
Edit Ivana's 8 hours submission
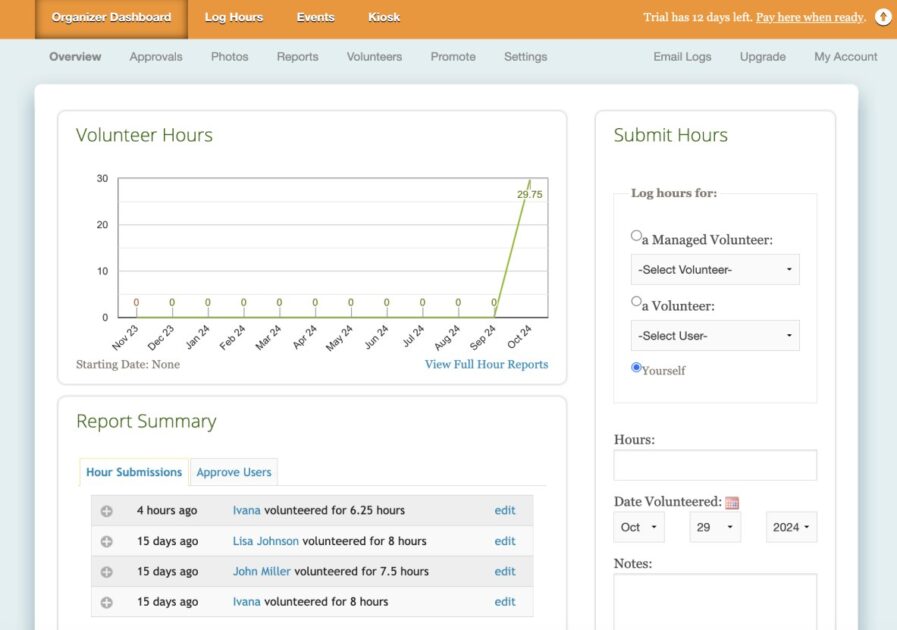(x=504, y=601)
